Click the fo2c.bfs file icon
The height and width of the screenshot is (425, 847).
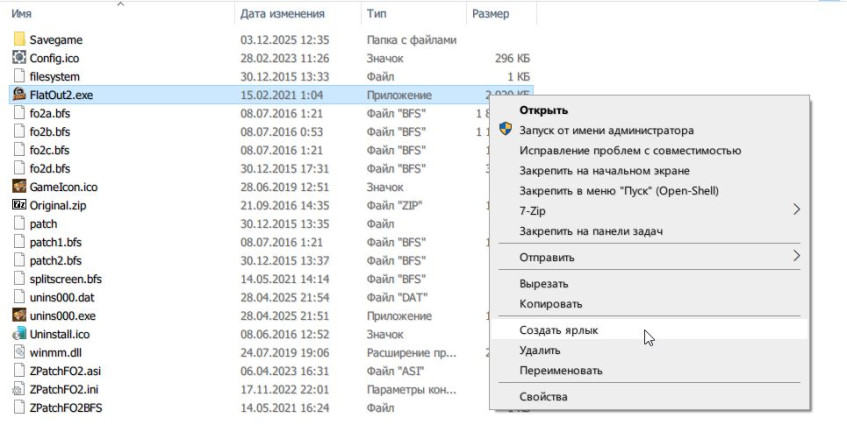tap(19, 149)
